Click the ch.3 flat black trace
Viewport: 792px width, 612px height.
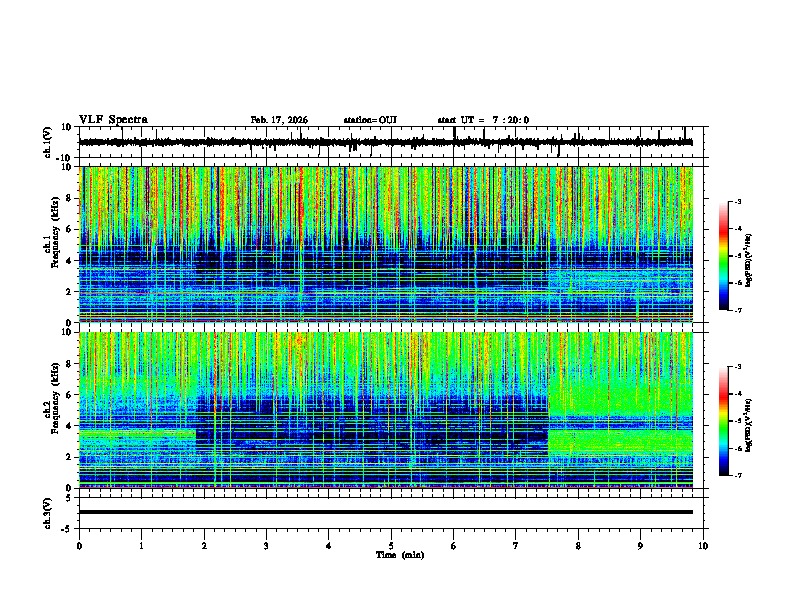[386, 512]
